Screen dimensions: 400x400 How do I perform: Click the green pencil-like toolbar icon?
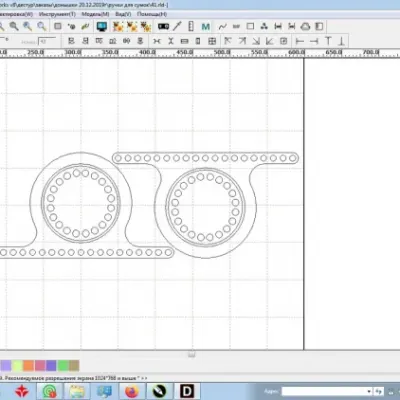point(85,26)
